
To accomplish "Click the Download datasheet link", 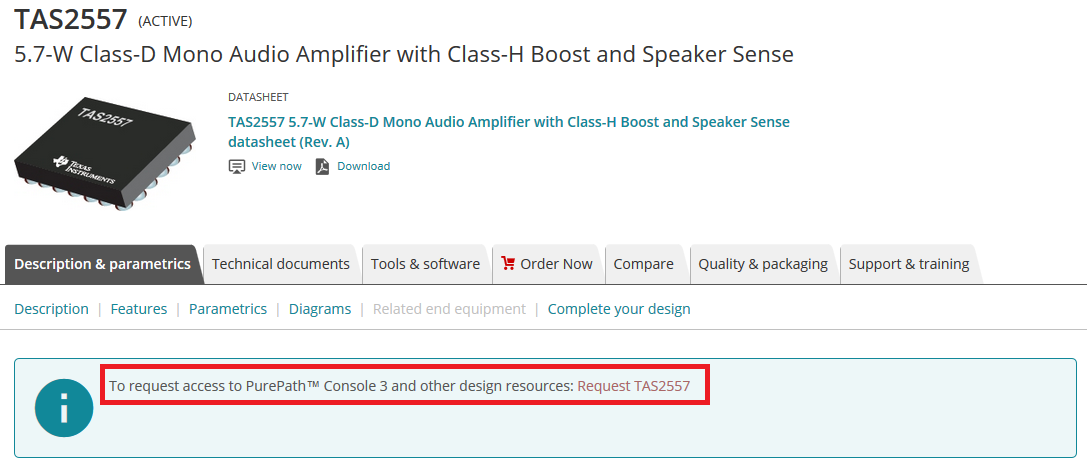I will pyautogui.click(x=363, y=166).
